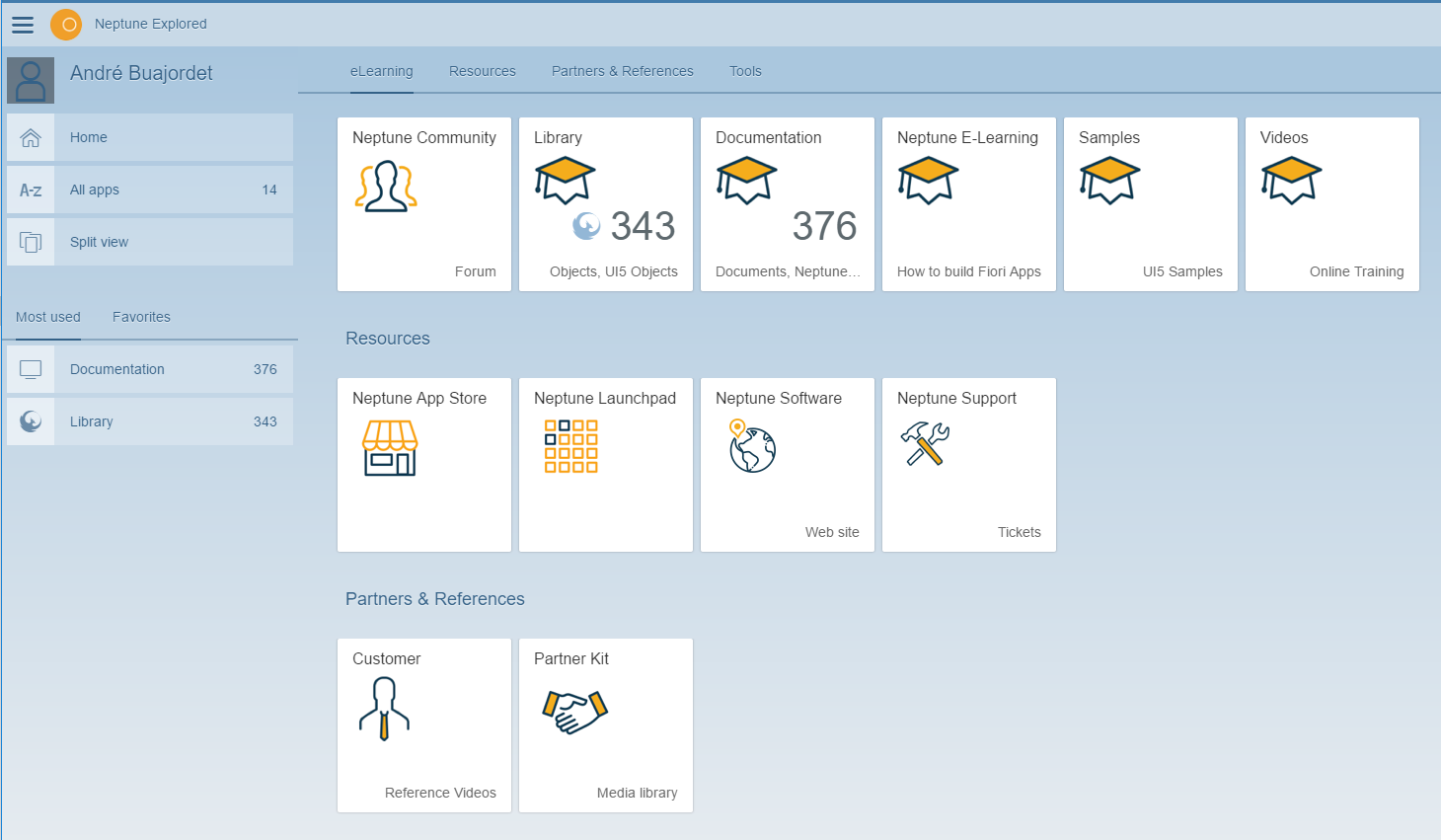1441x840 pixels.
Task: Click the graduation cap on the Videos tile
Action: click(1291, 181)
